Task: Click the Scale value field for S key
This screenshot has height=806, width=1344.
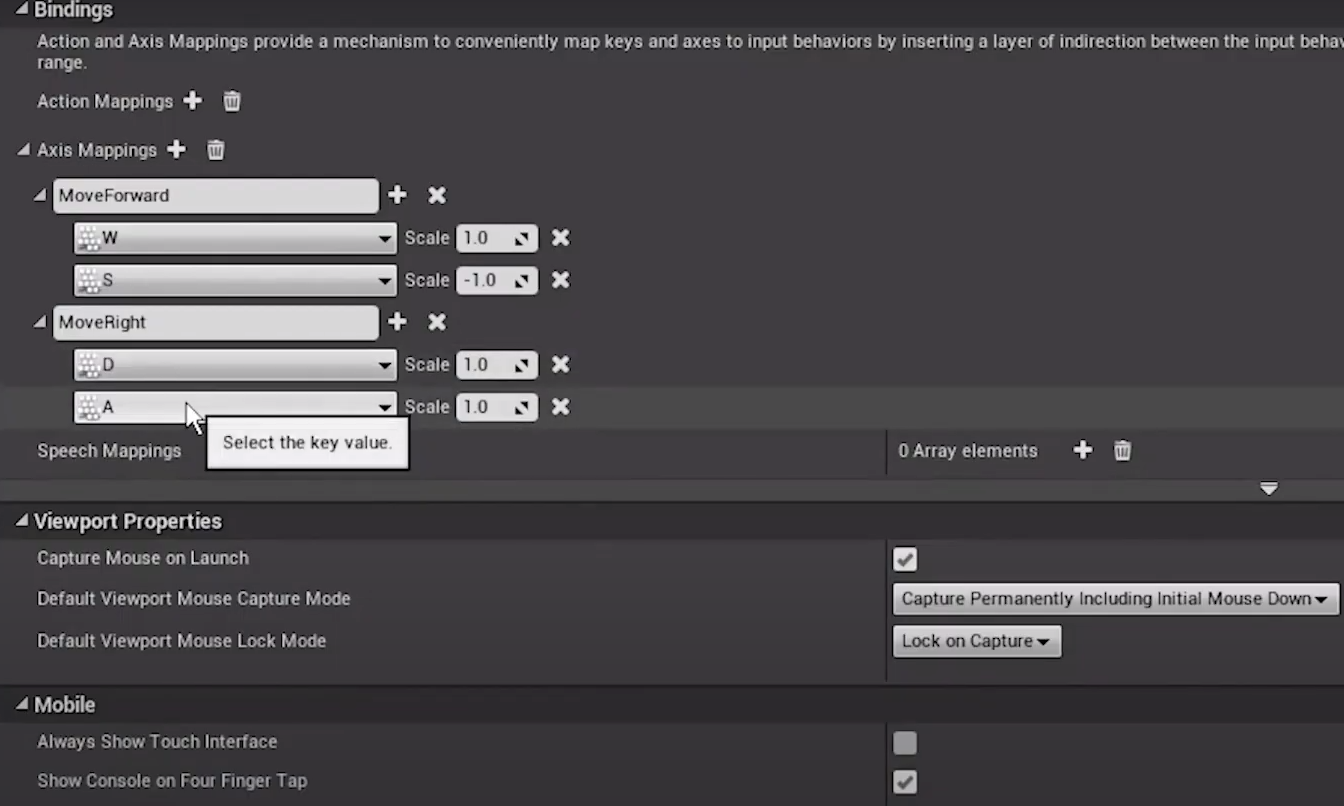Action: [x=485, y=280]
